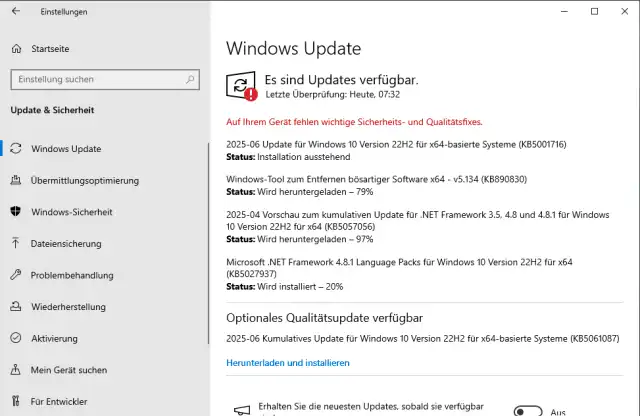Click Update & Sicherheit section header
This screenshot has width=640, height=416.
coord(52,110)
